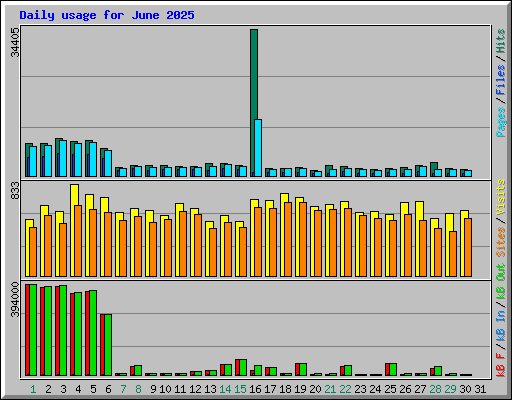Click day 9 on the x-axis
Image resolution: width=512 pixels, height=400 pixels.
153,389
